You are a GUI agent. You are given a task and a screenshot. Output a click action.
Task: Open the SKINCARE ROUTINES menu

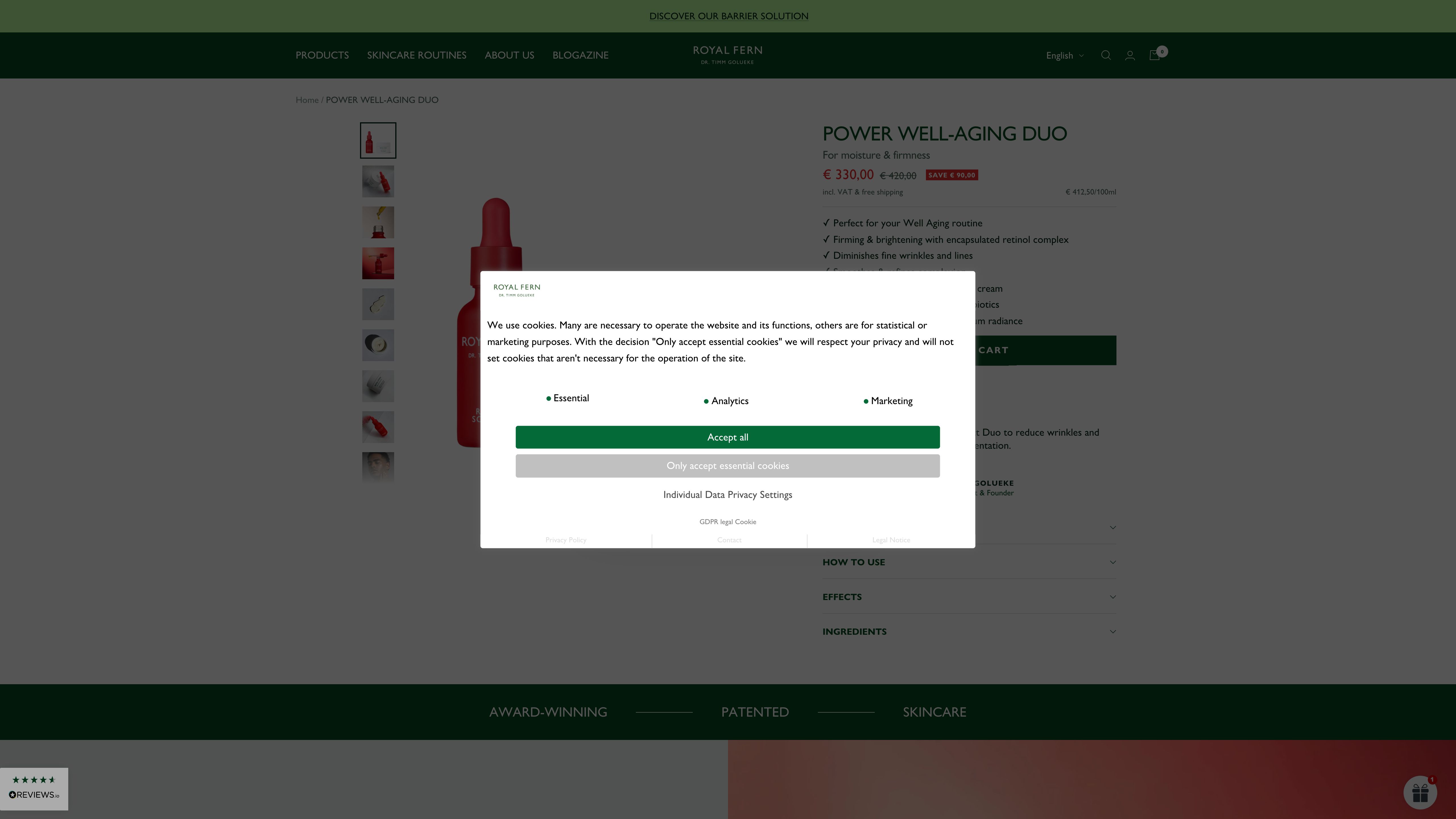click(417, 55)
